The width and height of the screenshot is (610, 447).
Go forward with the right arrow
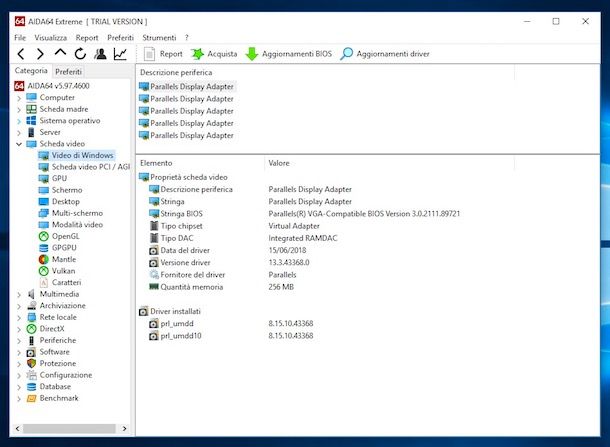40,54
